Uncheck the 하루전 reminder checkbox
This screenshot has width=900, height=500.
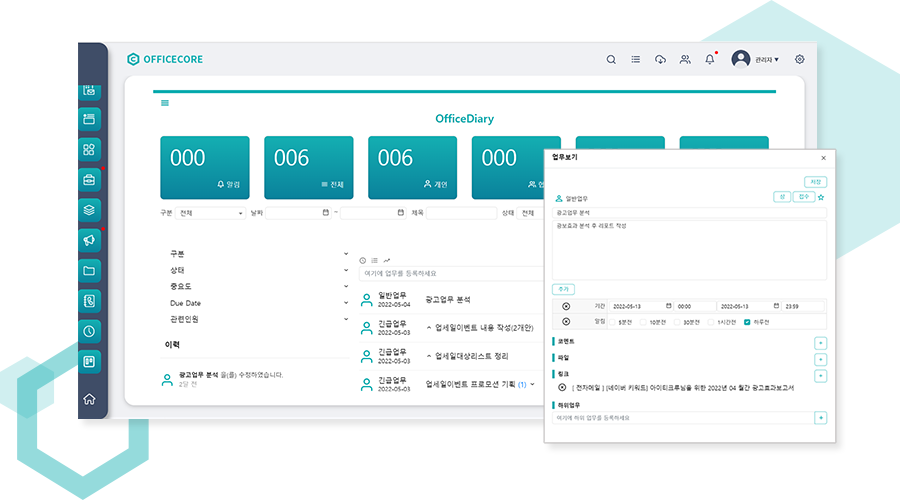(747, 322)
